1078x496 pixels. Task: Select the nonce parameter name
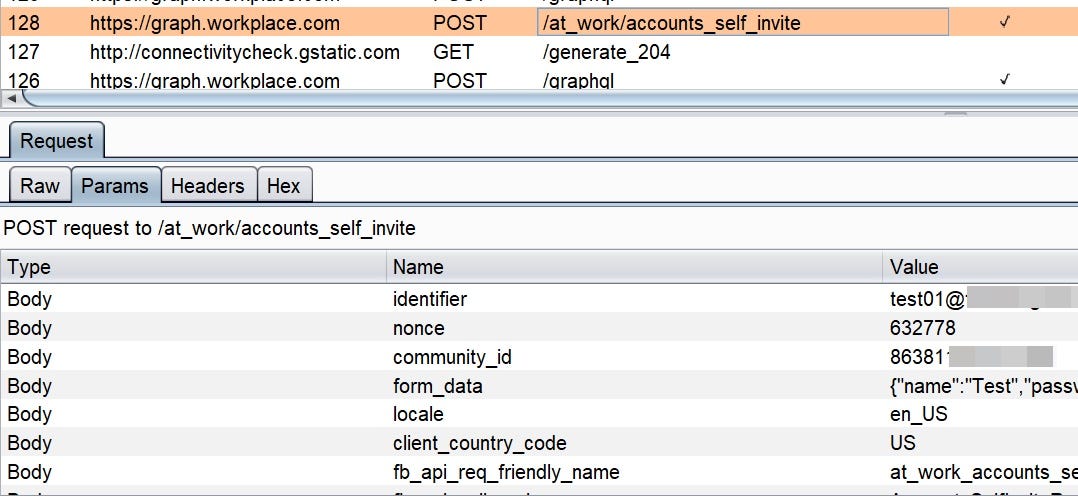[x=419, y=328]
